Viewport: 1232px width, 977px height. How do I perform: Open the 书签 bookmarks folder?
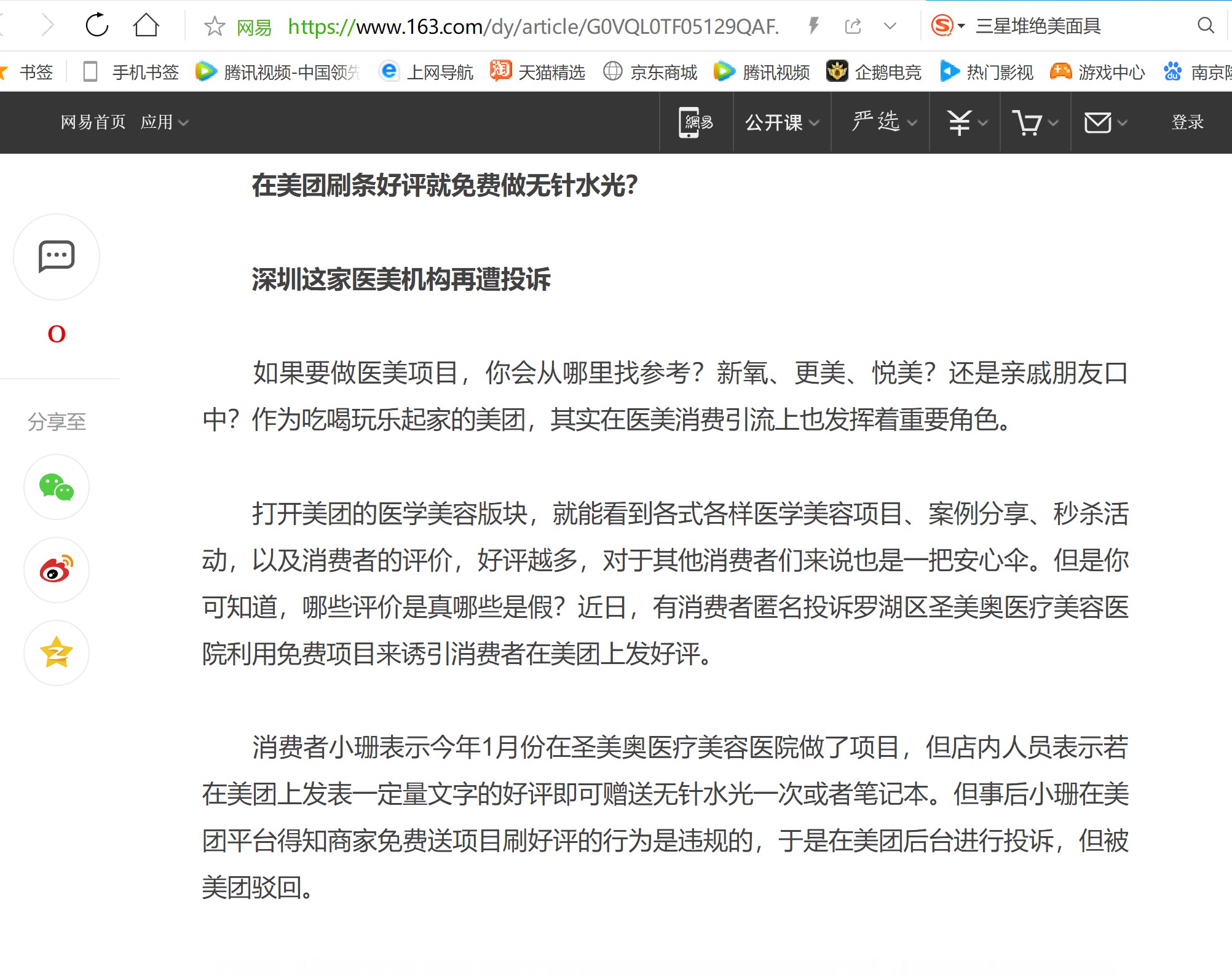[x=28, y=72]
